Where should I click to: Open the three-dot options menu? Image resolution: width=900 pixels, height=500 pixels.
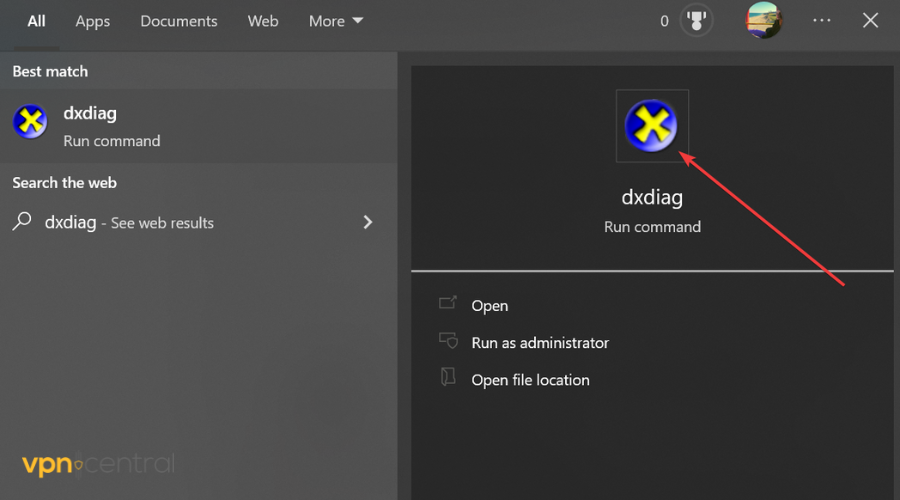click(x=822, y=21)
